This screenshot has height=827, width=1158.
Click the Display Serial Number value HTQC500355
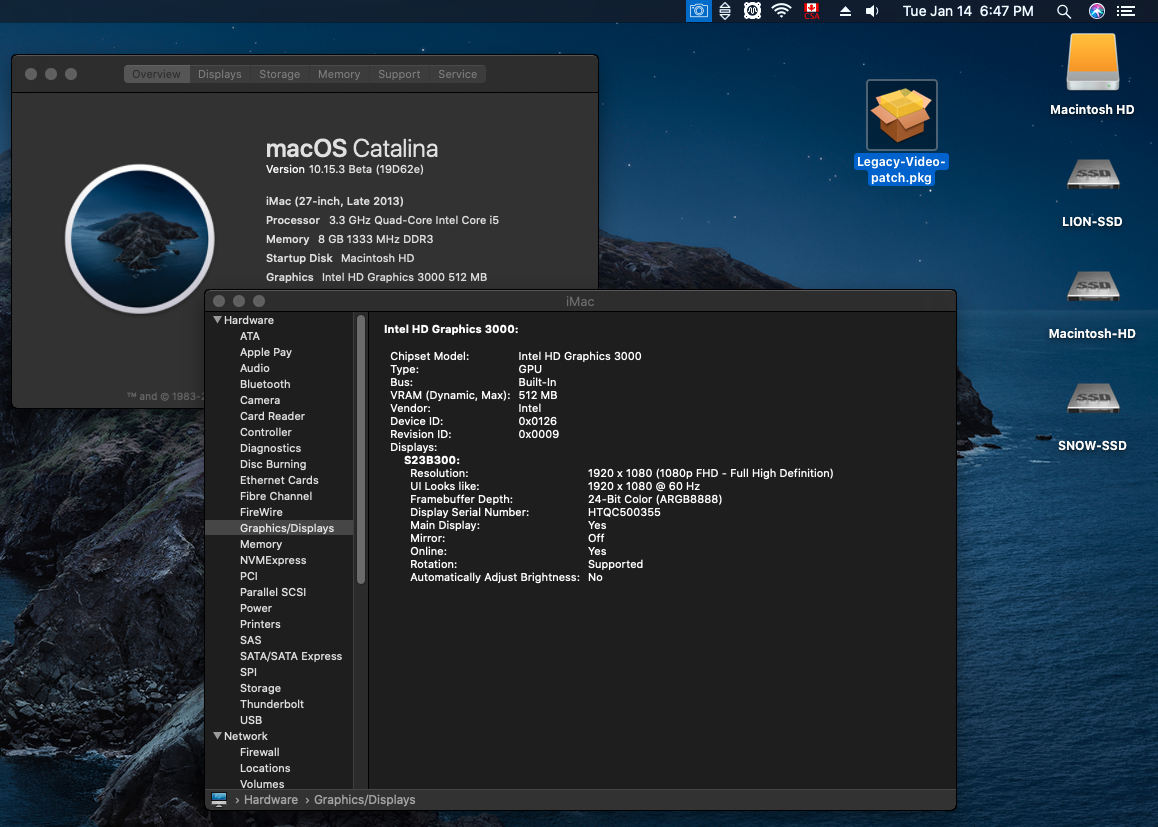pyautogui.click(x=624, y=512)
